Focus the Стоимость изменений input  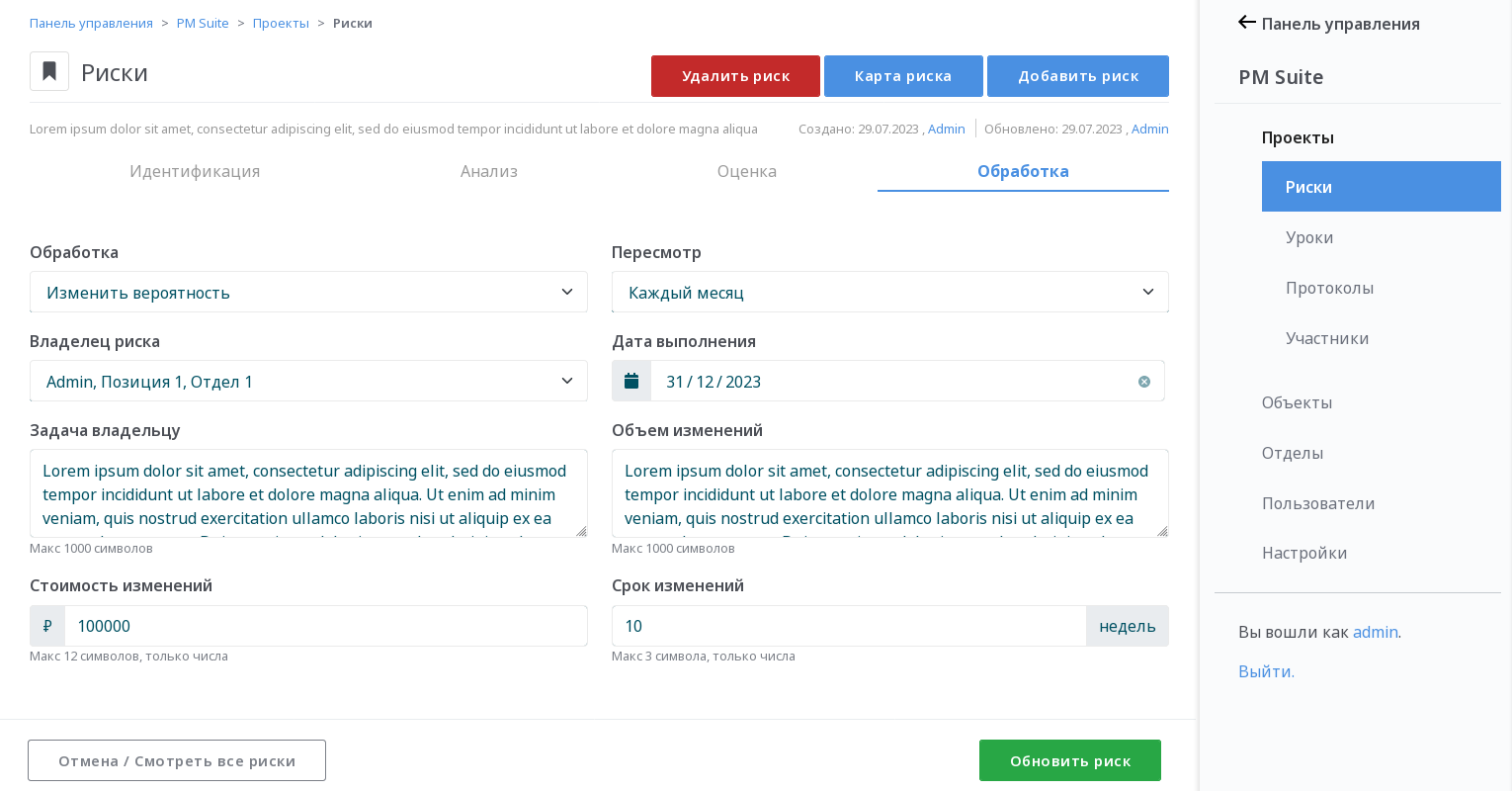(326, 626)
